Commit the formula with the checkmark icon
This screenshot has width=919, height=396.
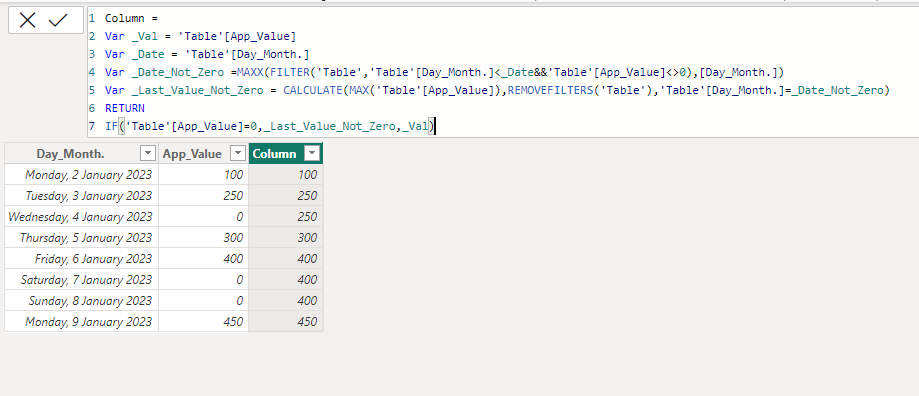pyautogui.click(x=58, y=21)
